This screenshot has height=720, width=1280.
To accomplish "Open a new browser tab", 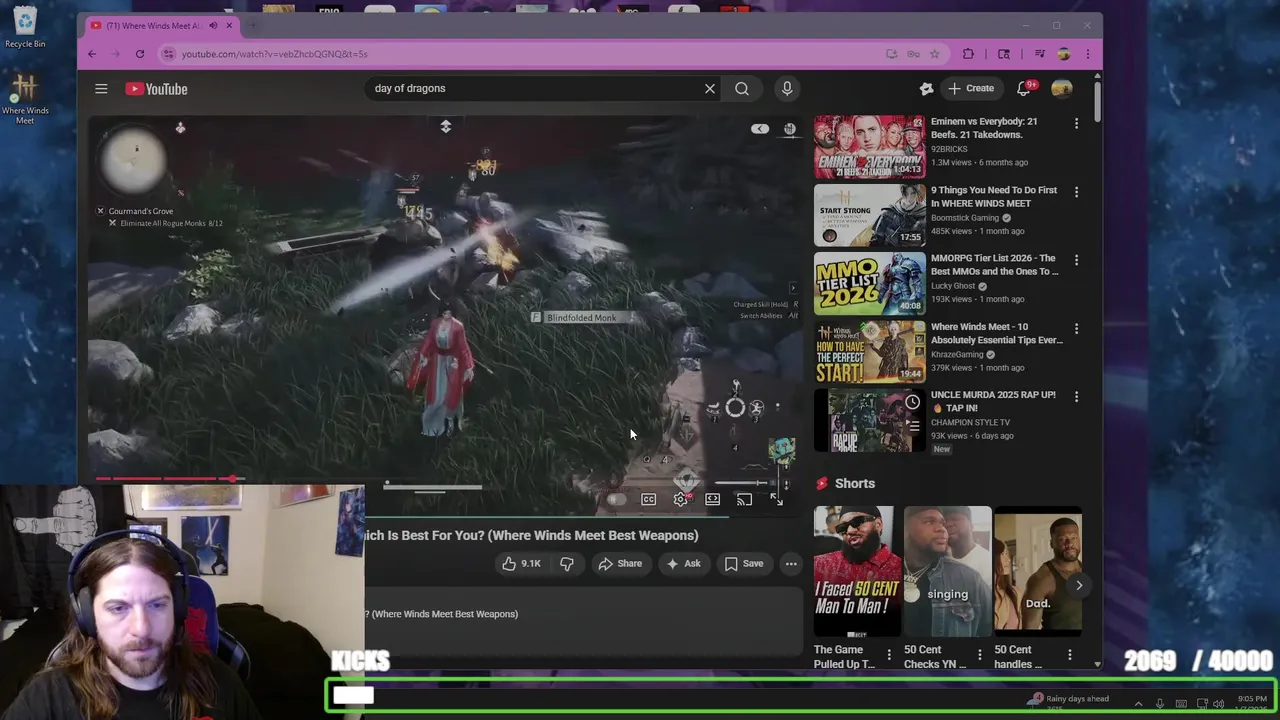I will click(x=253, y=25).
